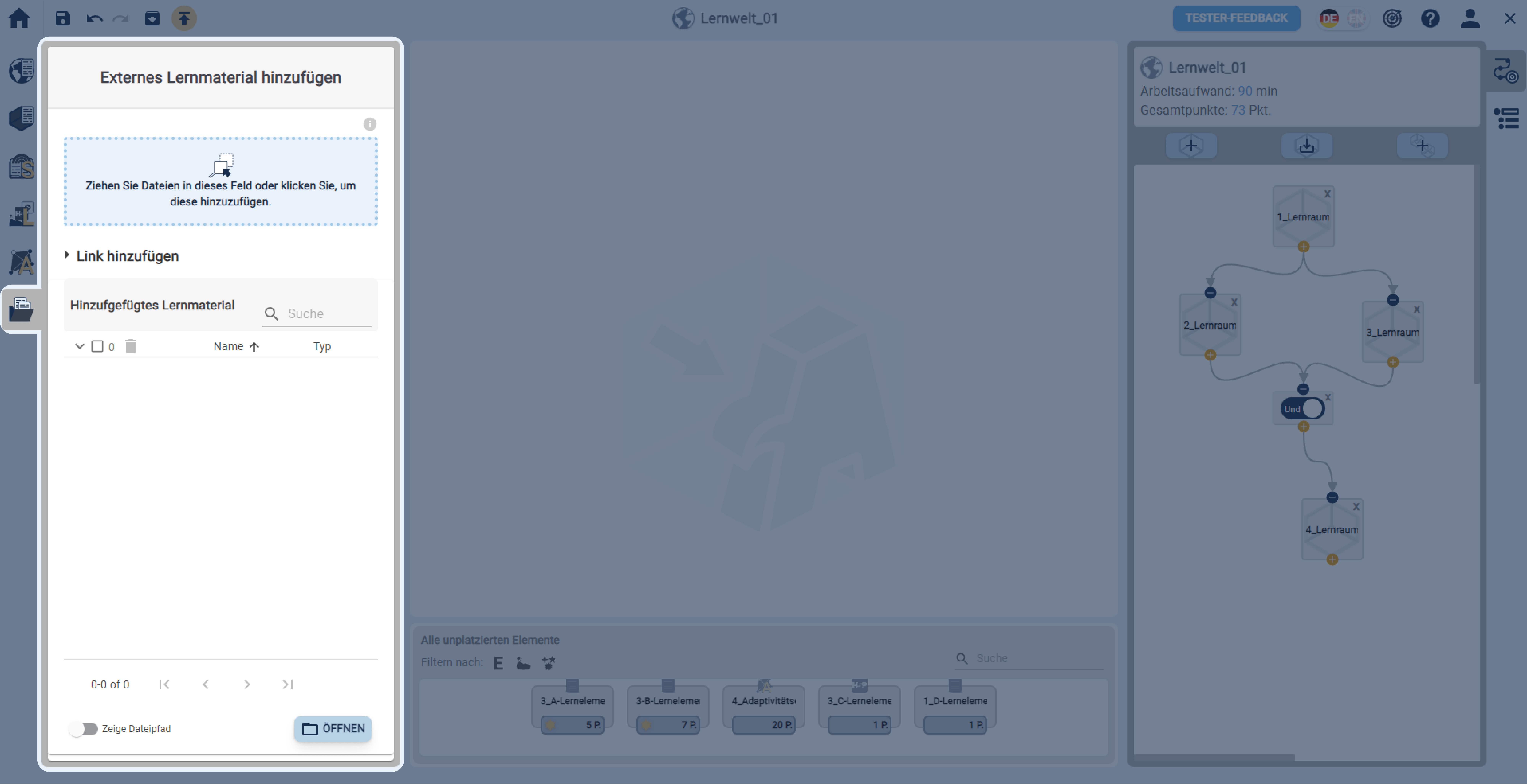Toggle the Und condition switch
The width and height of the screenshot is (1527, 784).
click(1303, 408)
